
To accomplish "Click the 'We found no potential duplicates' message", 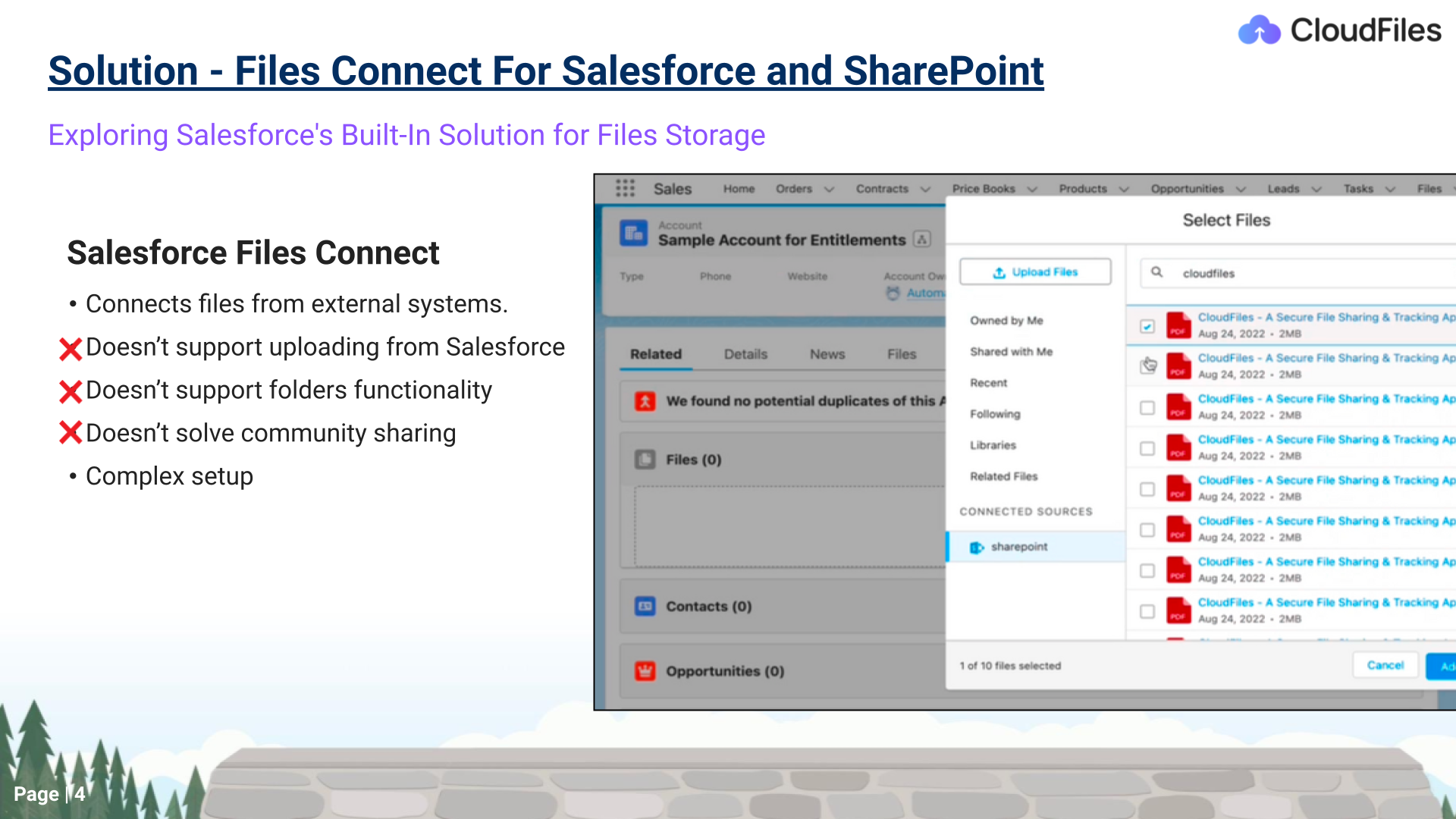I will [806, 401].
